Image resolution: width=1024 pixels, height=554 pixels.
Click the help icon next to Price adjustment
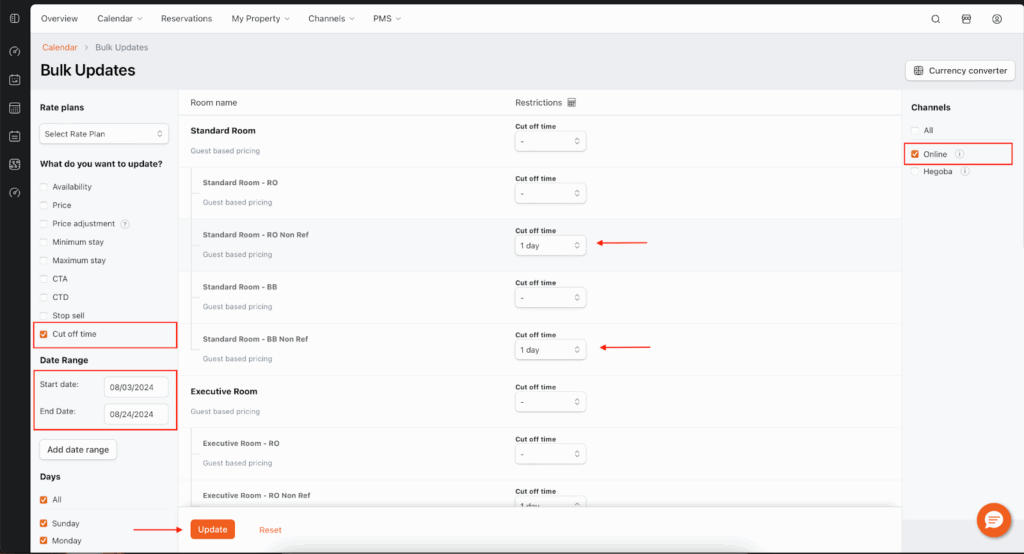125,224
